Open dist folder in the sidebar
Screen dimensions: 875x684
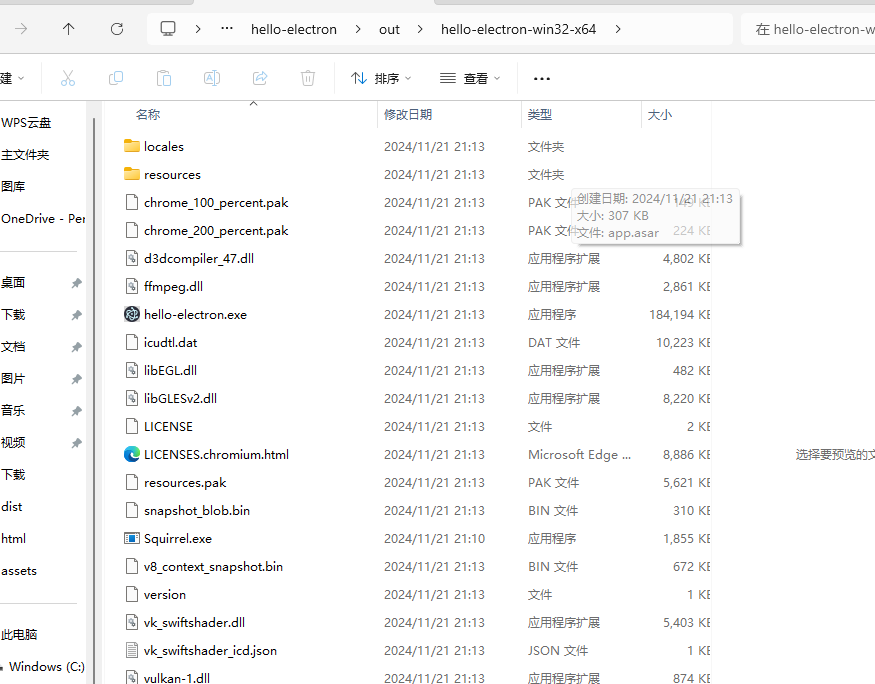tap(12, 507)
